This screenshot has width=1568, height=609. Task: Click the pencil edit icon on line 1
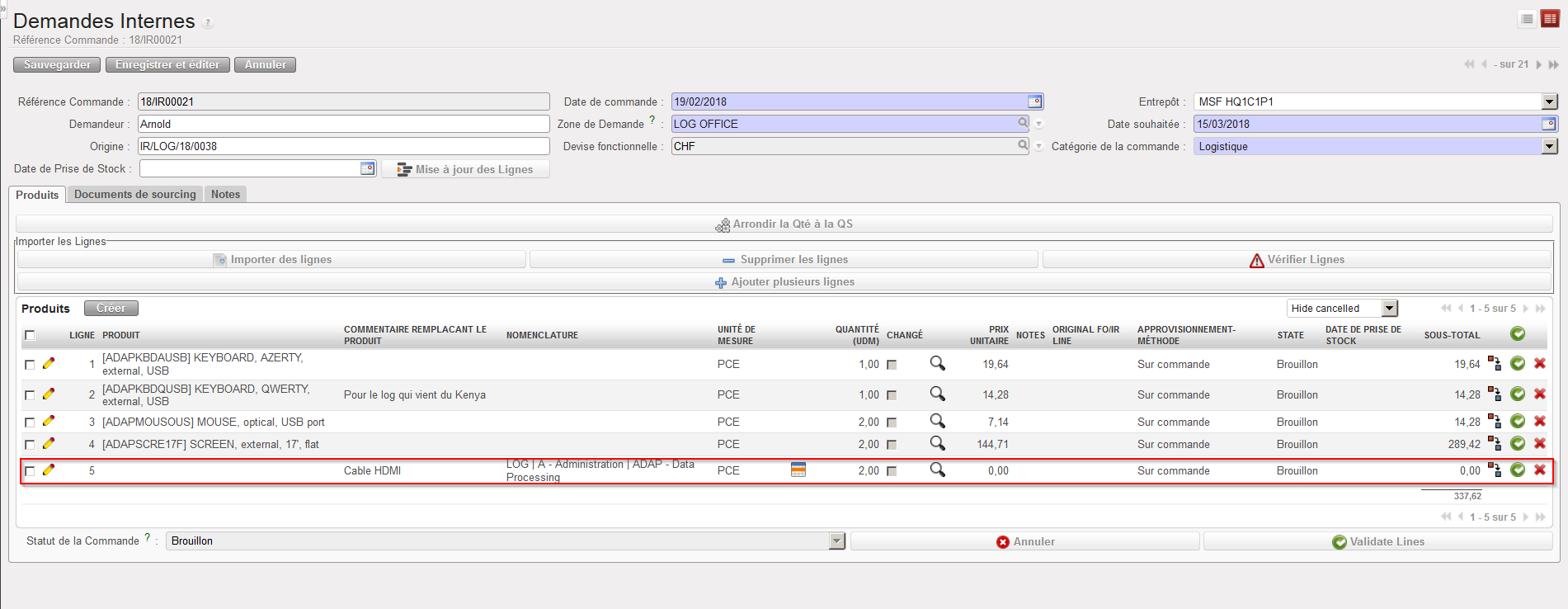coord(49,363)
